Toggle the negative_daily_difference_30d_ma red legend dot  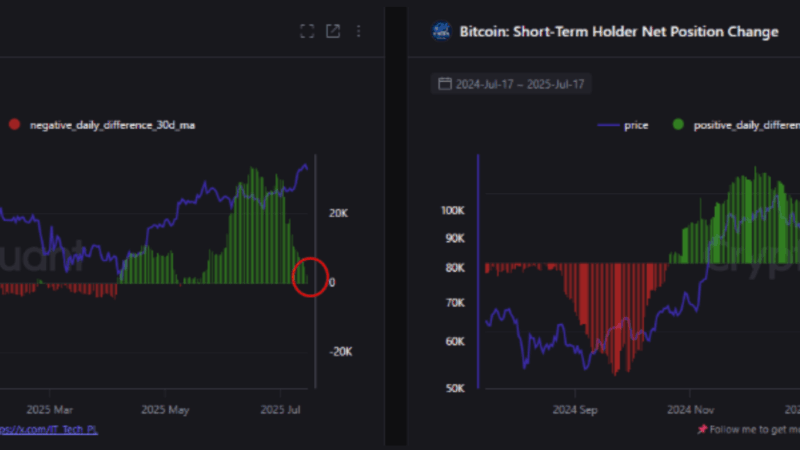click(x=14, y=124)
